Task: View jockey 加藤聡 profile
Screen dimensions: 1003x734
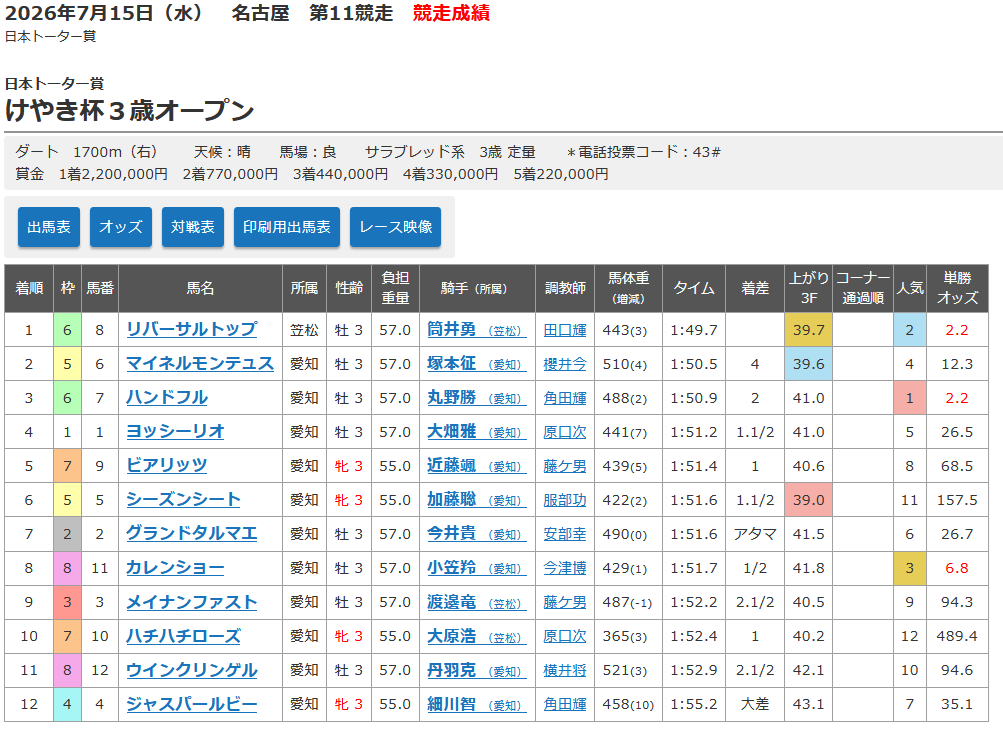Action: point(477,499)
